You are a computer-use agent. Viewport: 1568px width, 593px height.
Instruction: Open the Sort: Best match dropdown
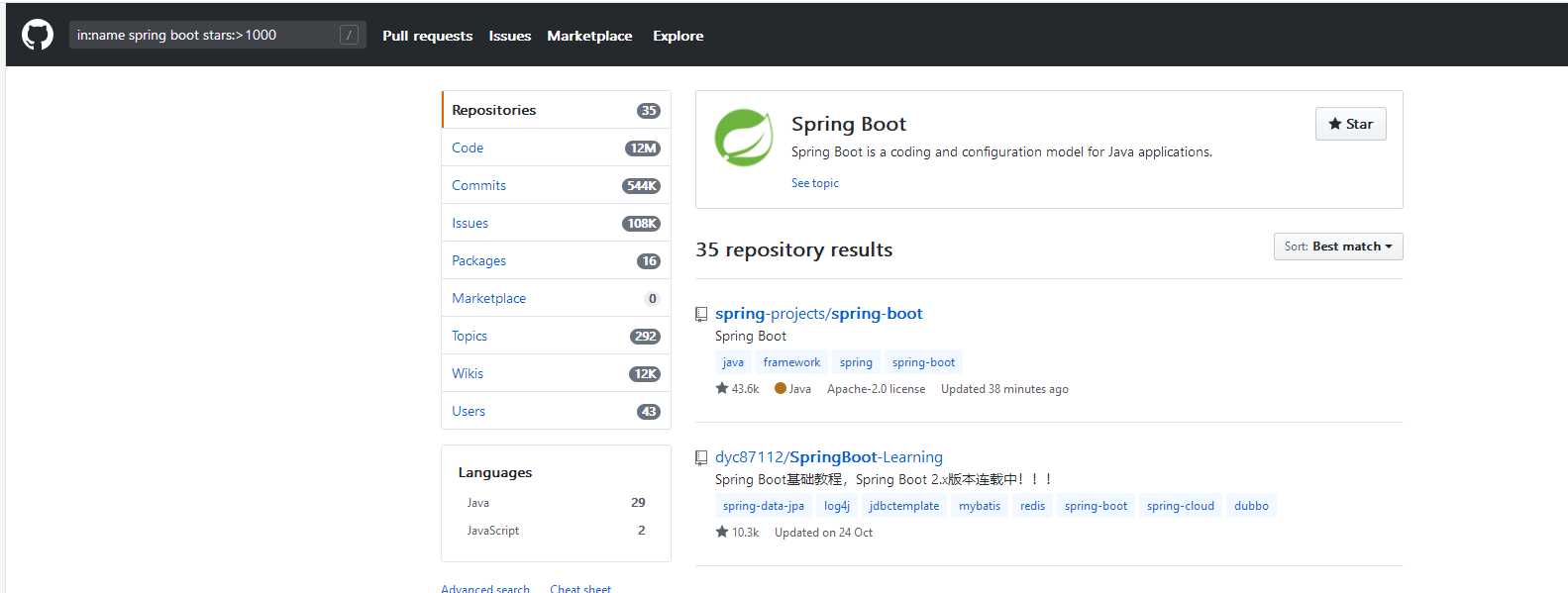tap(1338, 247)
